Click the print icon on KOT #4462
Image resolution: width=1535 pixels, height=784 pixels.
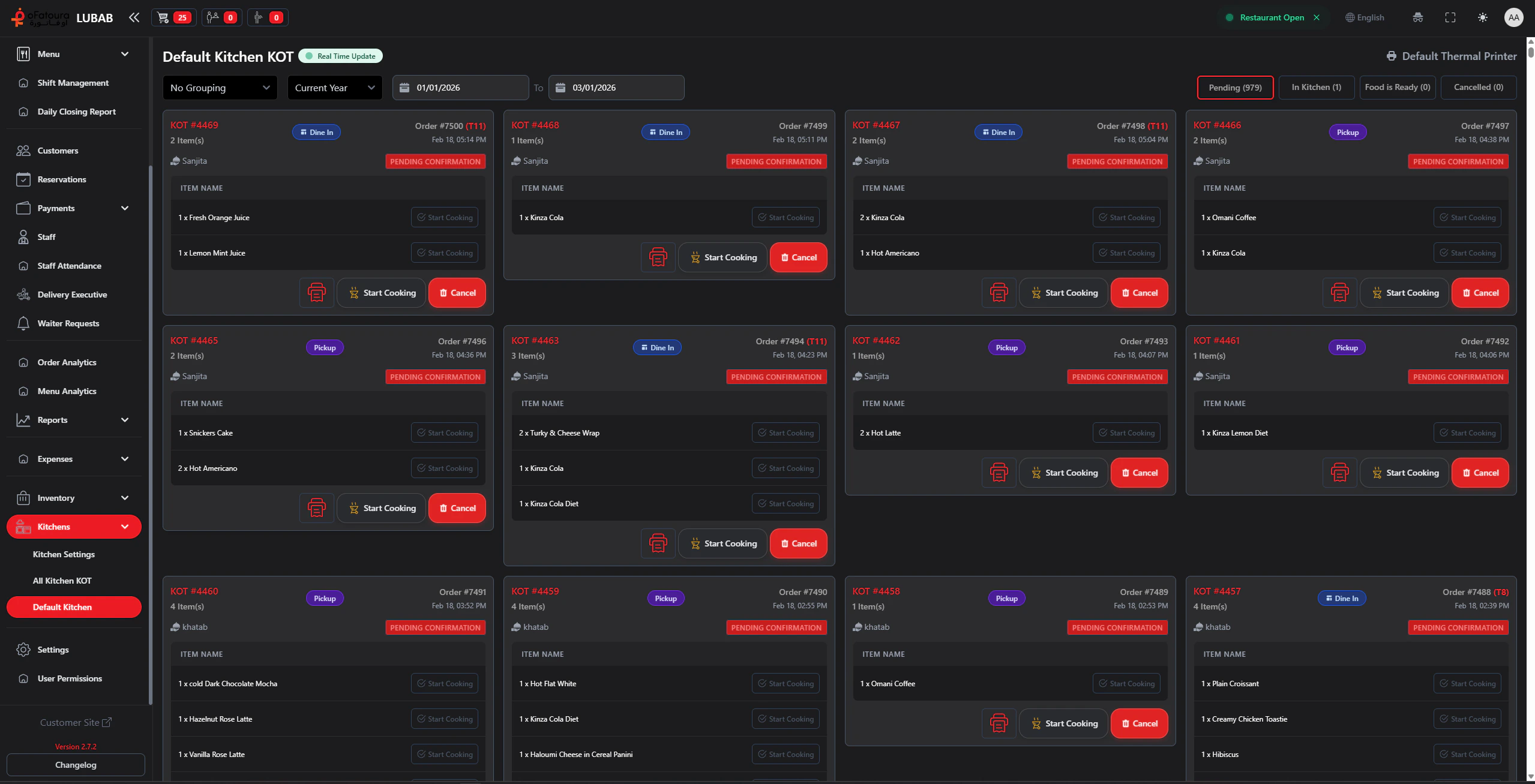(x=999, y=473)
